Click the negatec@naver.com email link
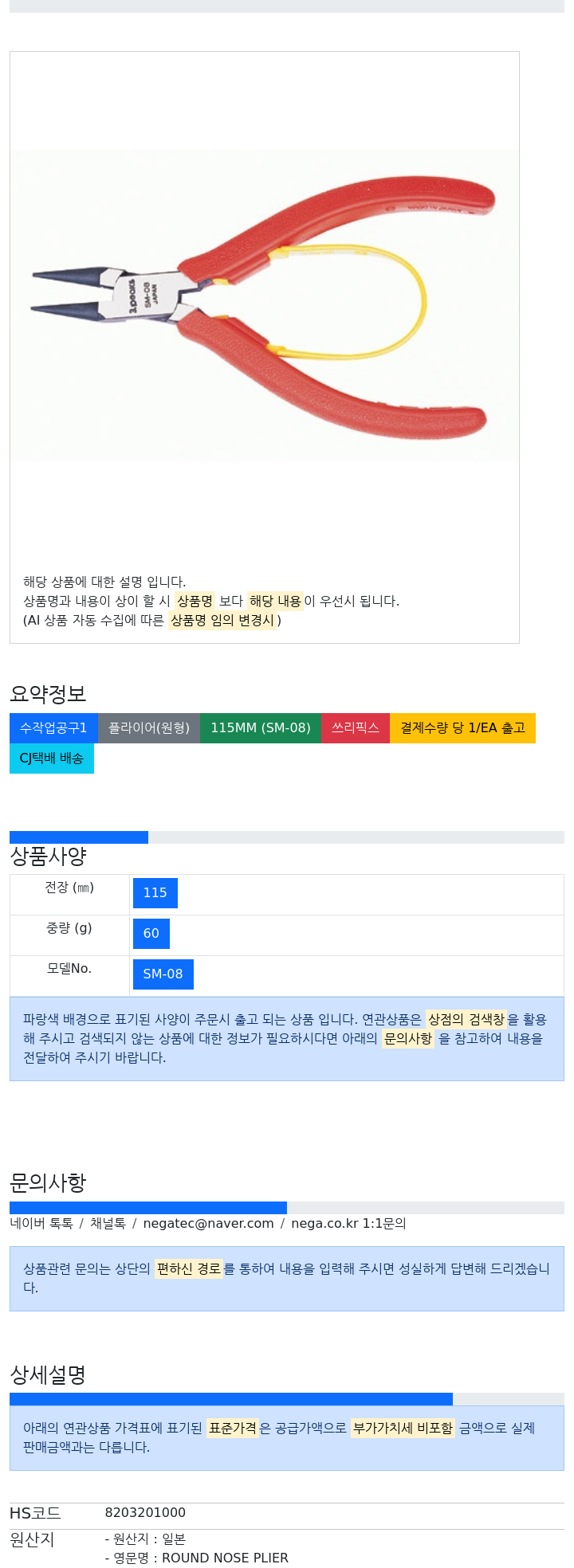Image resolution: width=574 pixels, height=1568 pixels. pos(208,1224)
